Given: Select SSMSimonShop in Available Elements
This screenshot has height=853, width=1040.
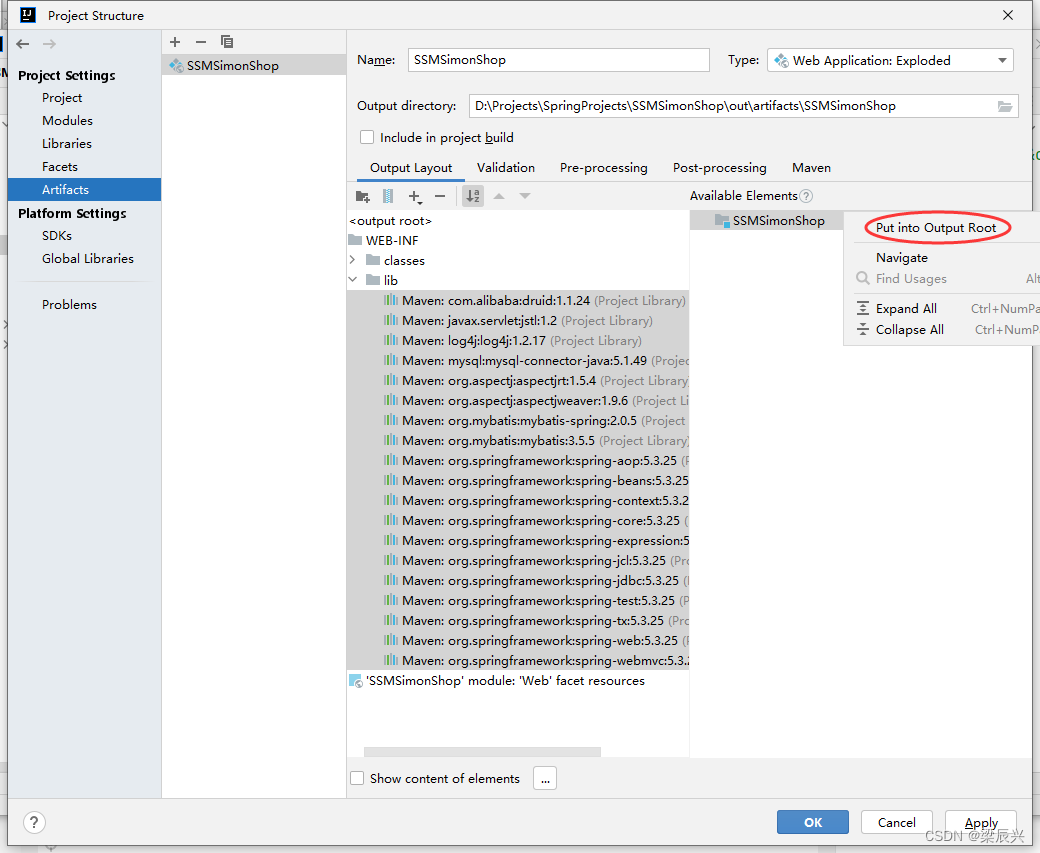Looking at the screenshot, I should [x=769, y=221].
